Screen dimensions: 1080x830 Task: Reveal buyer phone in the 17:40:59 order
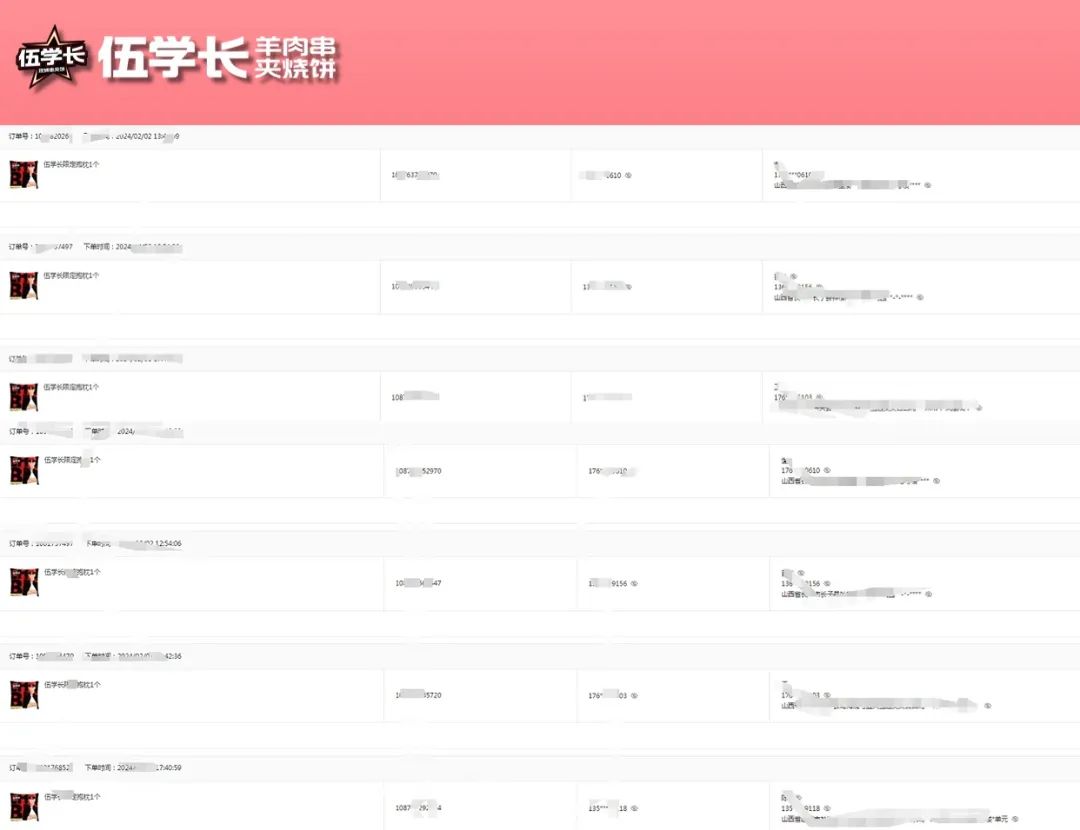pos(634,808)
